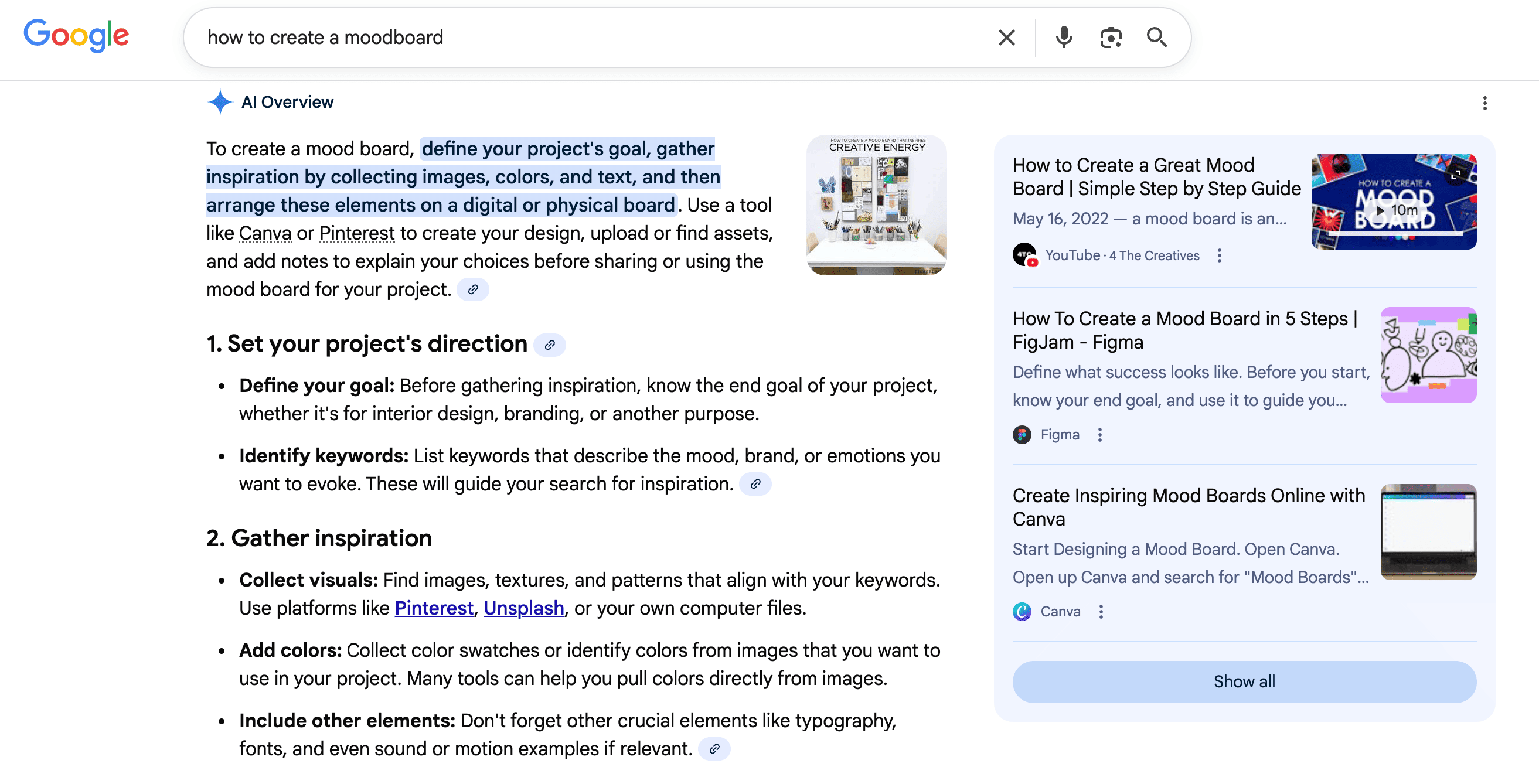This screenshot has height=784, width=1539.
Task: Open the Unsplash hyperlink
Action: click(x=523, y=608)
